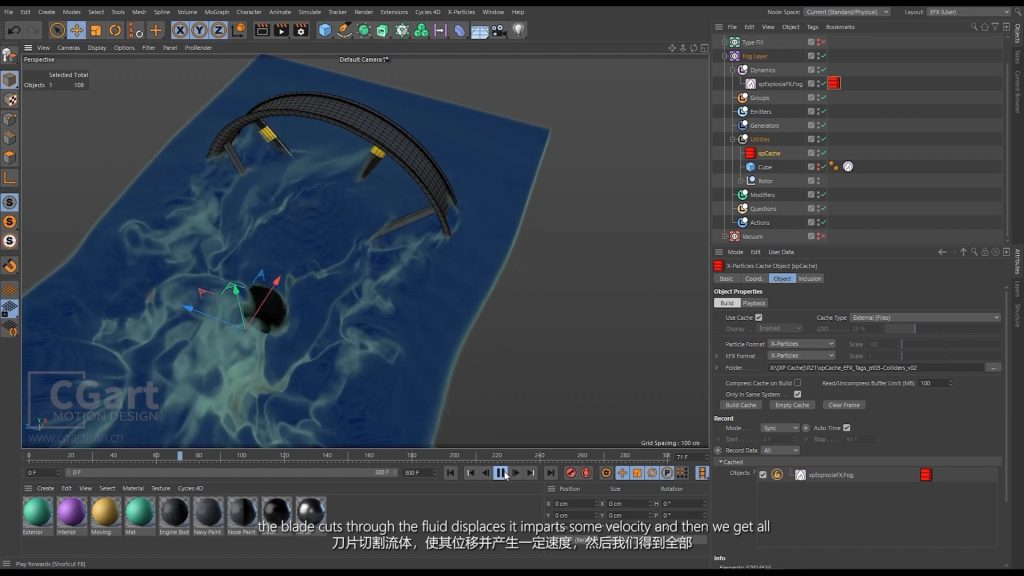Toggle Type Fill layer enable mark
This screenshot has height=576, width=1024.
(823, 42)
